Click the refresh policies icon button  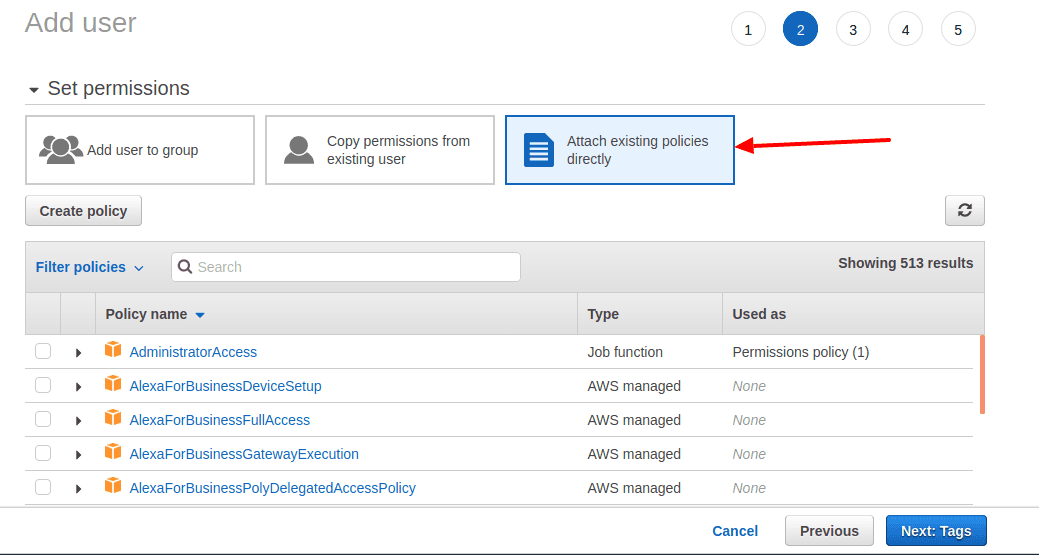tap(964, 210)
